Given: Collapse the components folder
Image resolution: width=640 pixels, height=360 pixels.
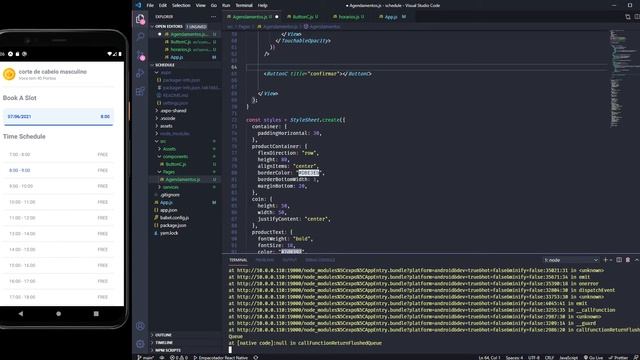Looking at the screenshot, I should (175, 156).
